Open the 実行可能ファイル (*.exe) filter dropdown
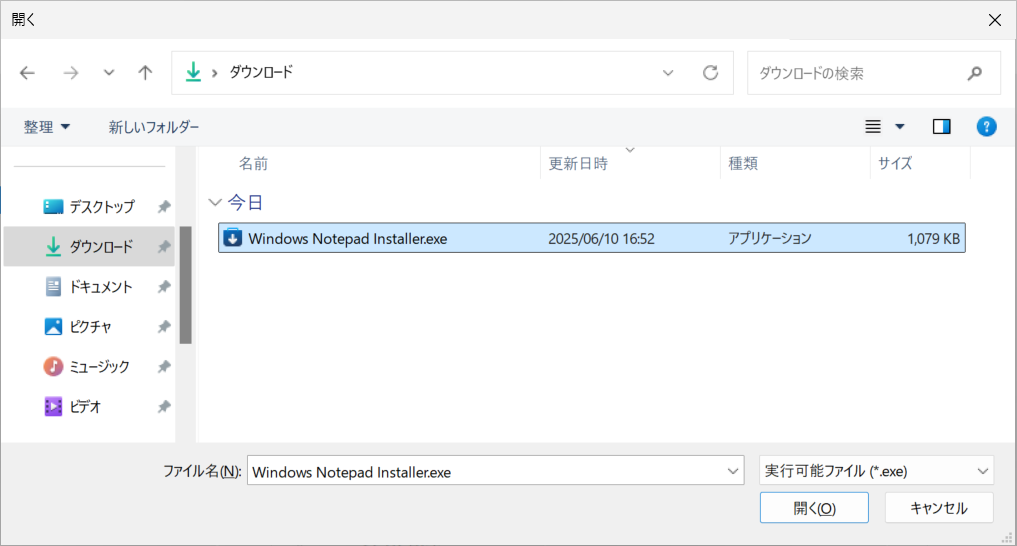This screenshot has width=1017, height=546. click(x=876, y=471)
